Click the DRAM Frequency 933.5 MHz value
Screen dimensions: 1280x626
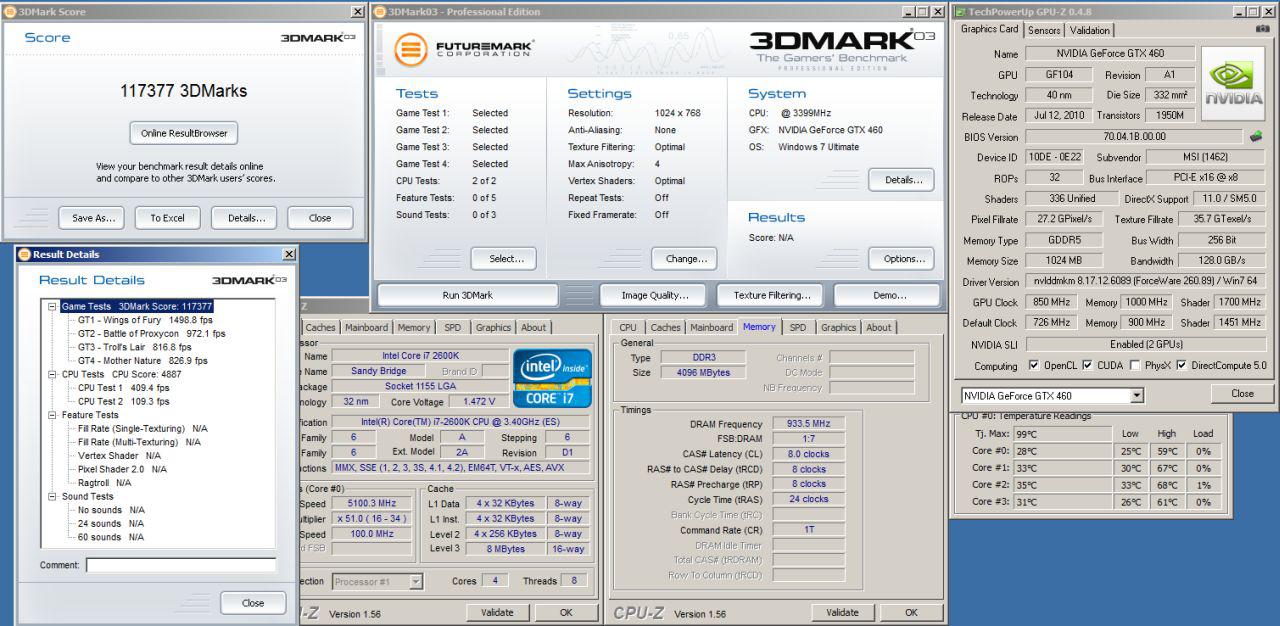808,424
